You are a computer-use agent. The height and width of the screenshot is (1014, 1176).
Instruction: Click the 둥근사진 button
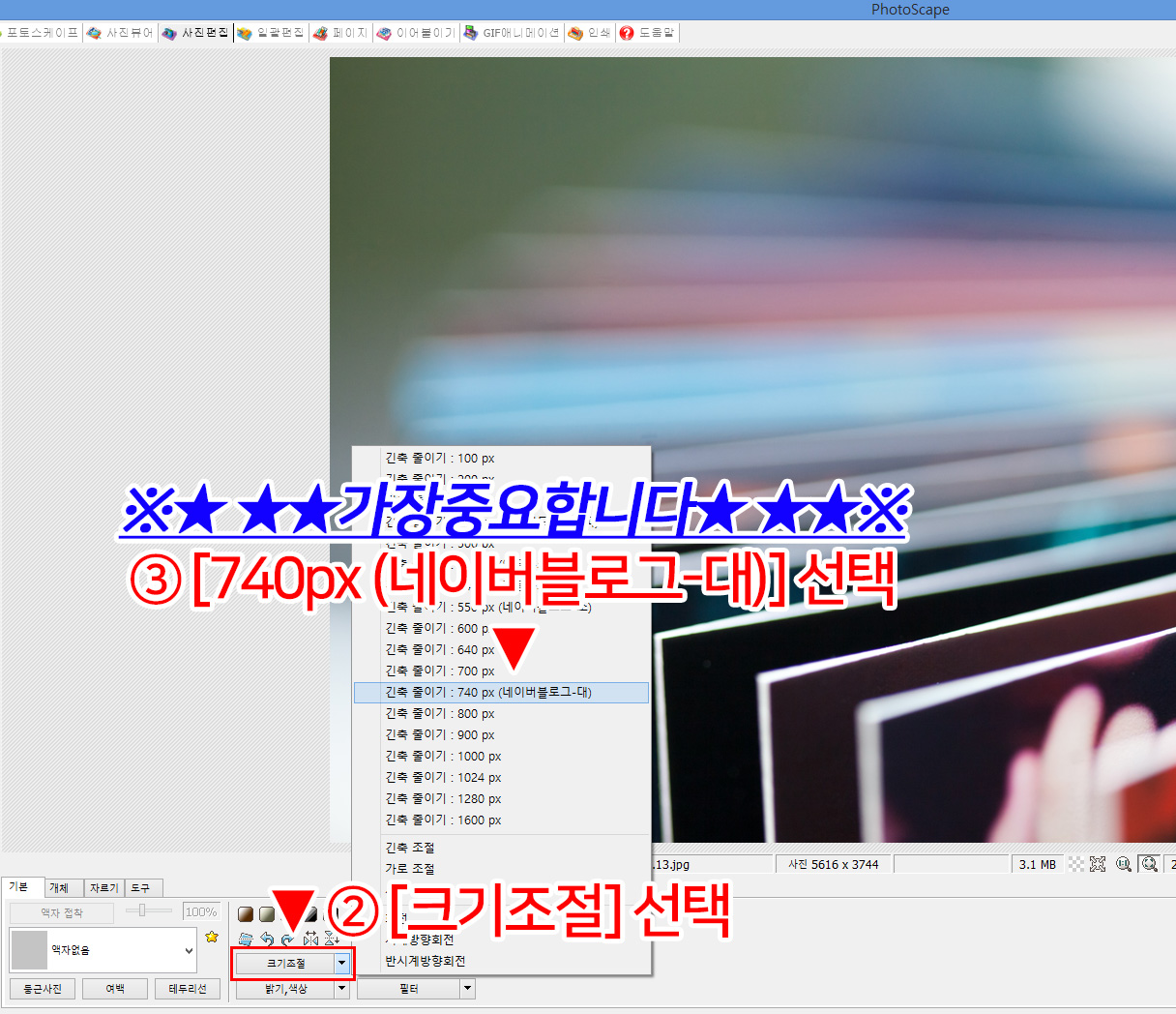[43, 989]
